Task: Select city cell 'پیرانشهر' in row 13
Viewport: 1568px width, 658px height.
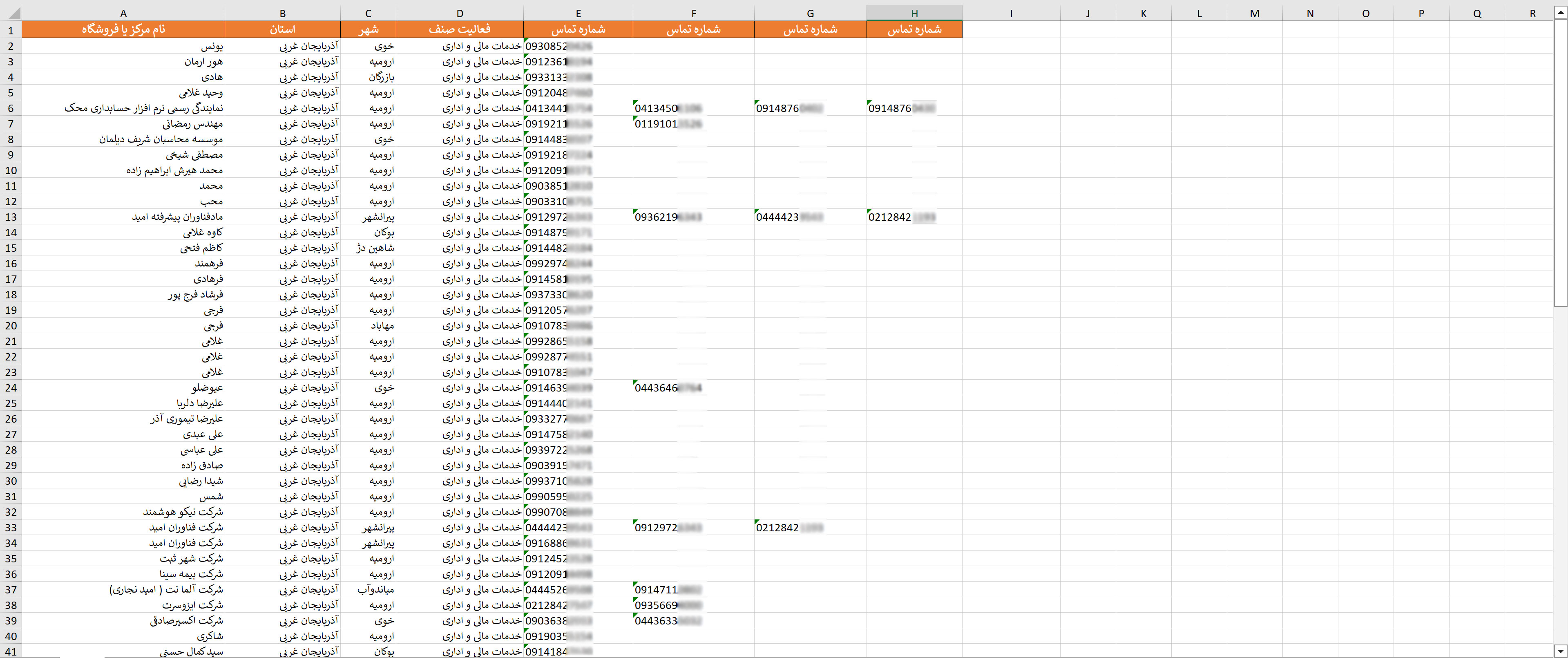Action: pyautogui.click(x=368, y=217)
